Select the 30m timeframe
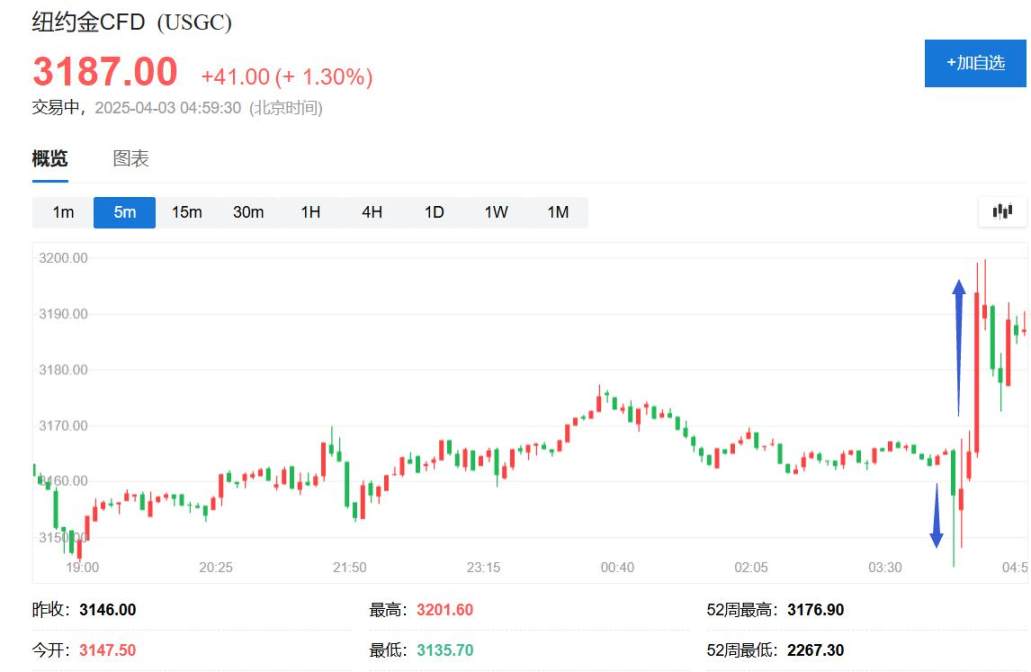The width and height of the screenshot is (1031, 672). pyautogui.click(x=248, y=211)
